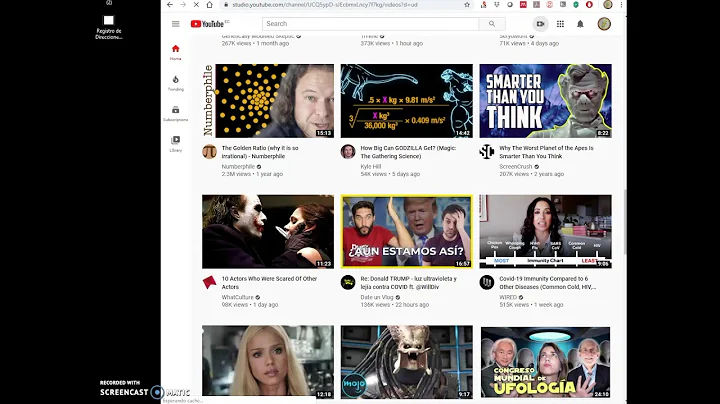Play the Godzilla equation thumbnail
Screen dimensions: 720x404
[406, 101]
